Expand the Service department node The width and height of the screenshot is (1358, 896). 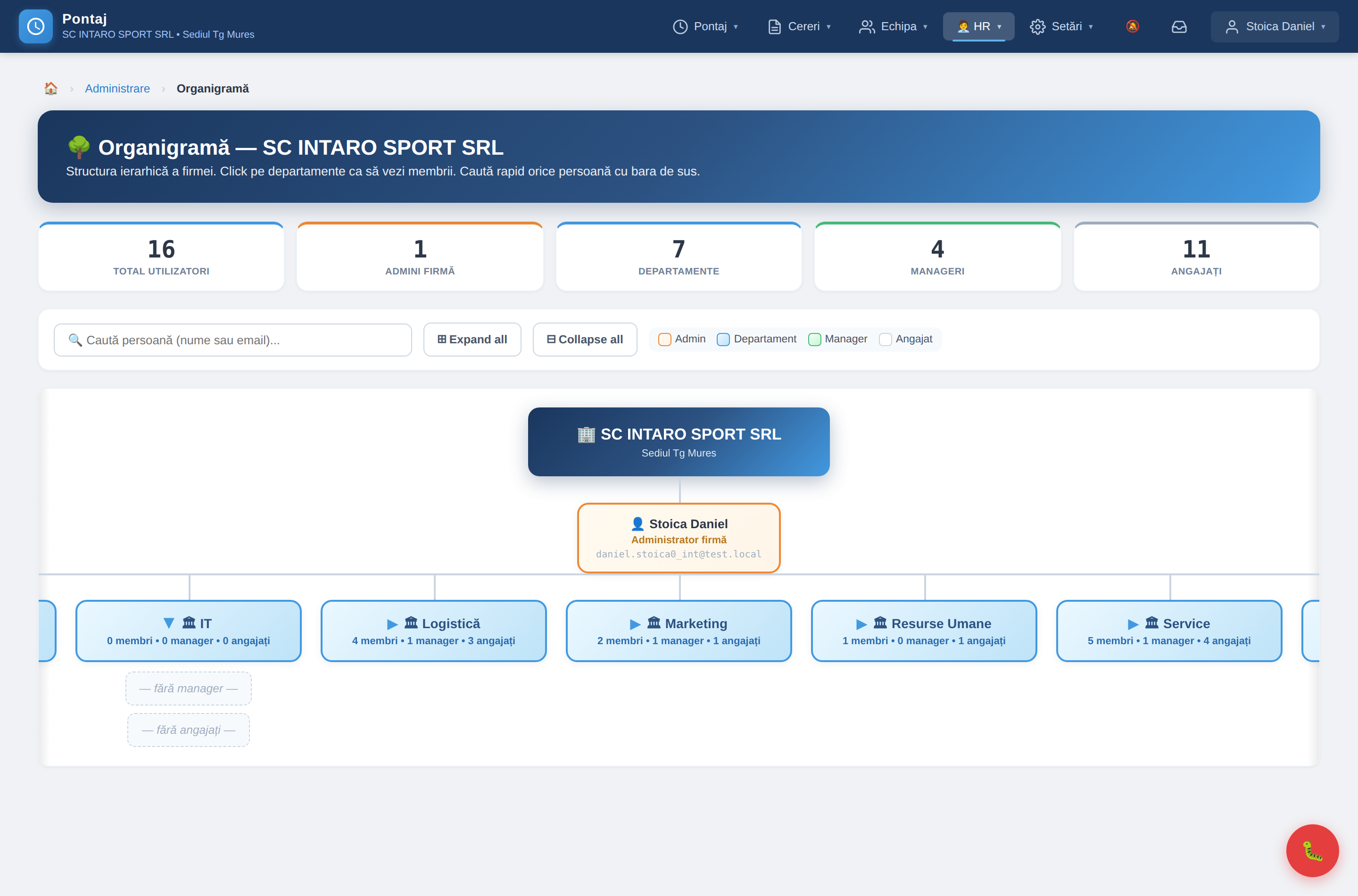pyautogui.click(x=1133, y=624)
